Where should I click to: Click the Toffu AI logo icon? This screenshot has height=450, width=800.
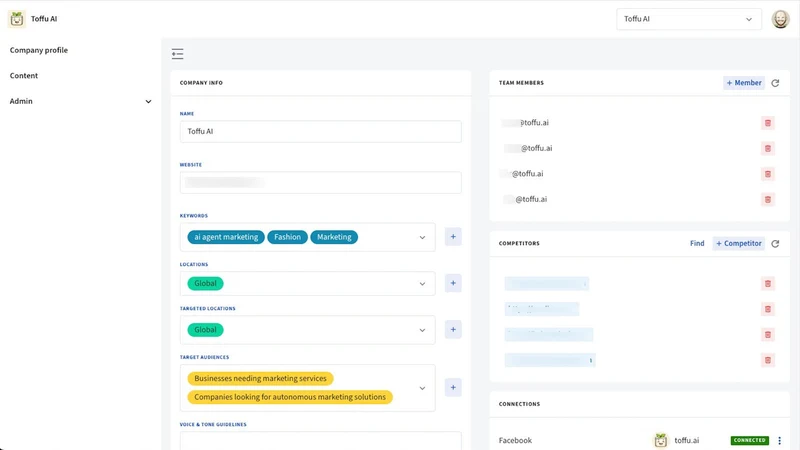tap(17, 19)
